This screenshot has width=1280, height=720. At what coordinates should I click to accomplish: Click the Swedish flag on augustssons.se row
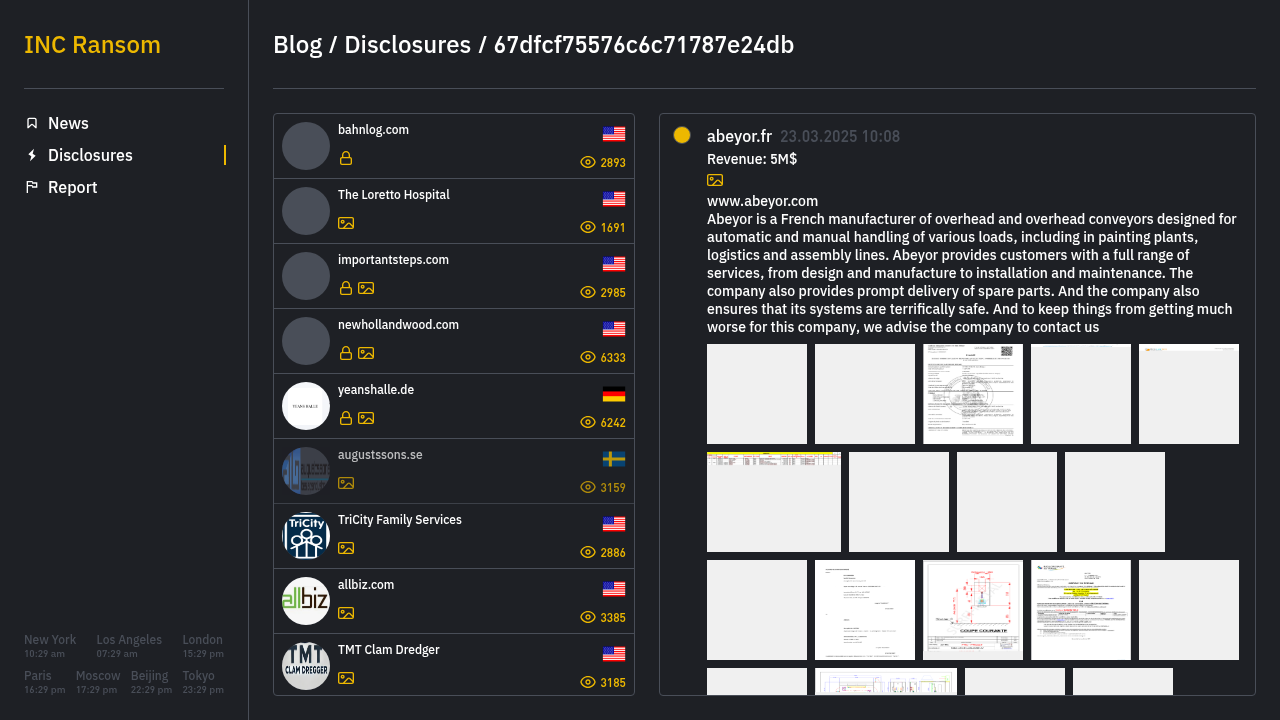(614, 459)
